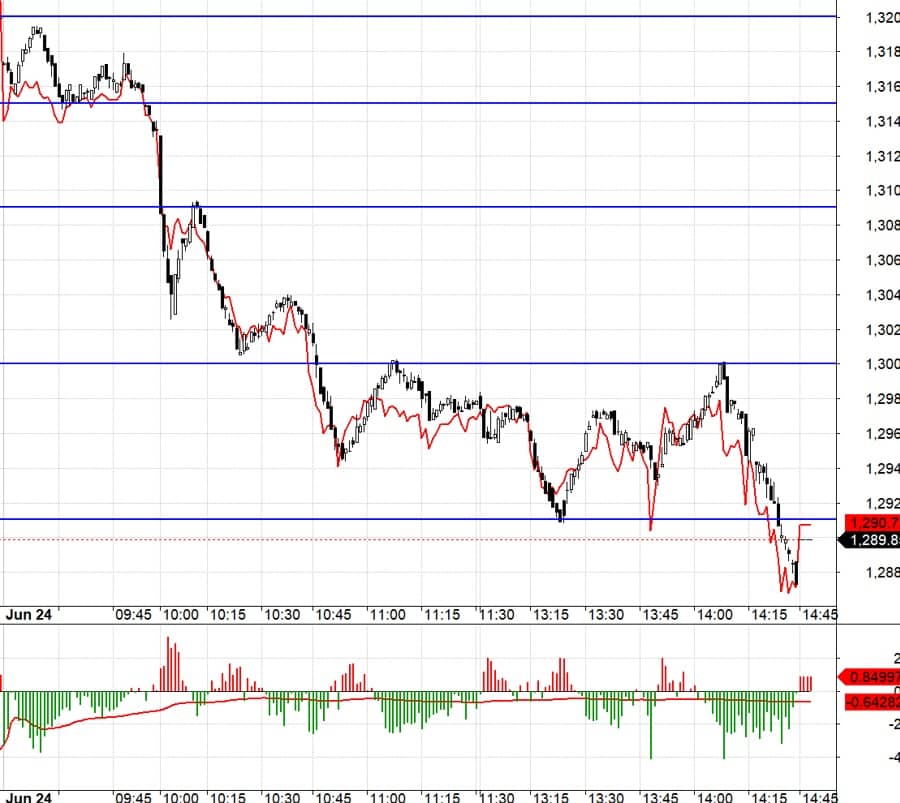900x803 pixels.
Task: Select 11:15 on the price chart time axis
Action: coord(442,615)
